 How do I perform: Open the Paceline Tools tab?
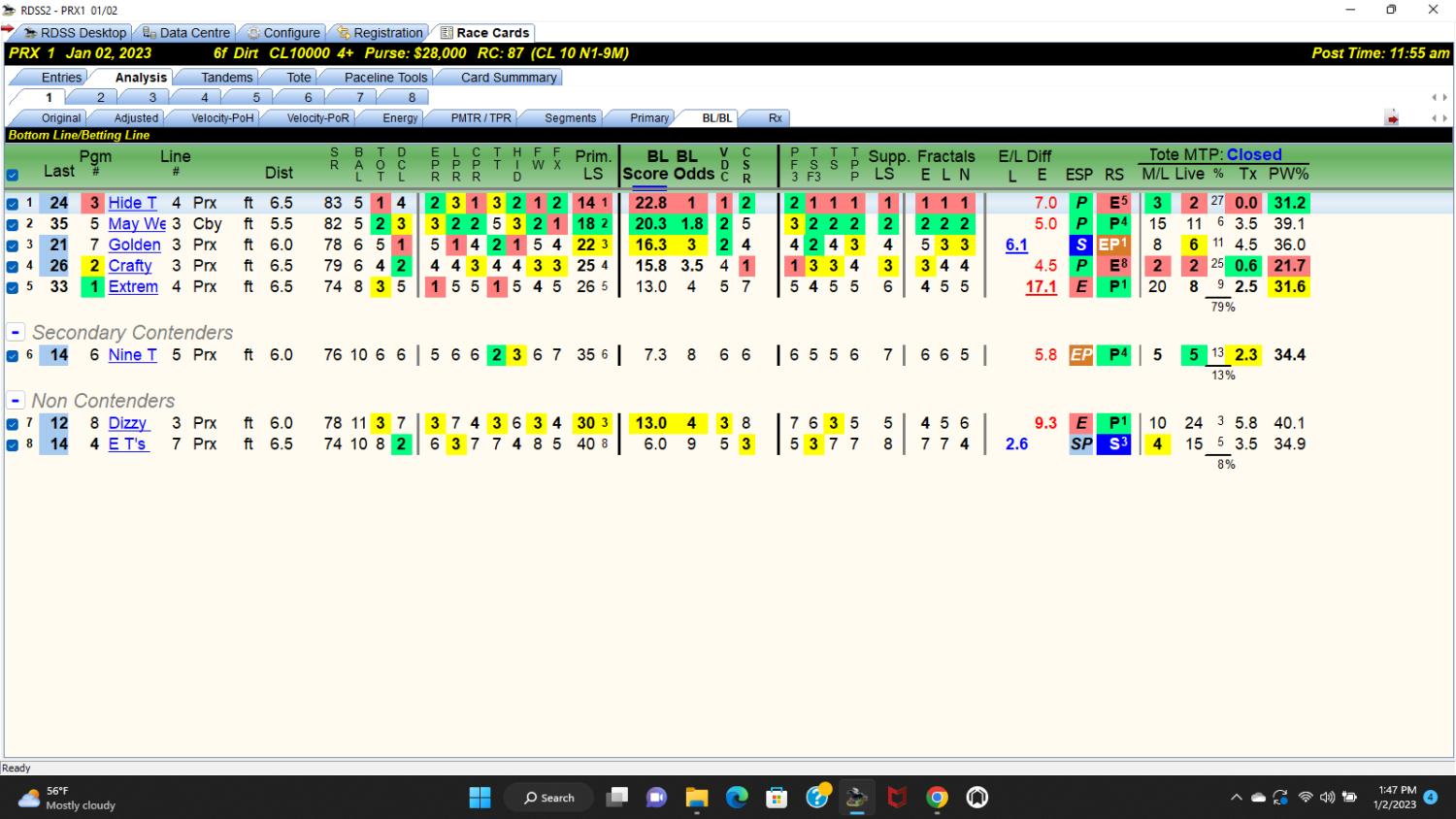(x=385, y=78)
